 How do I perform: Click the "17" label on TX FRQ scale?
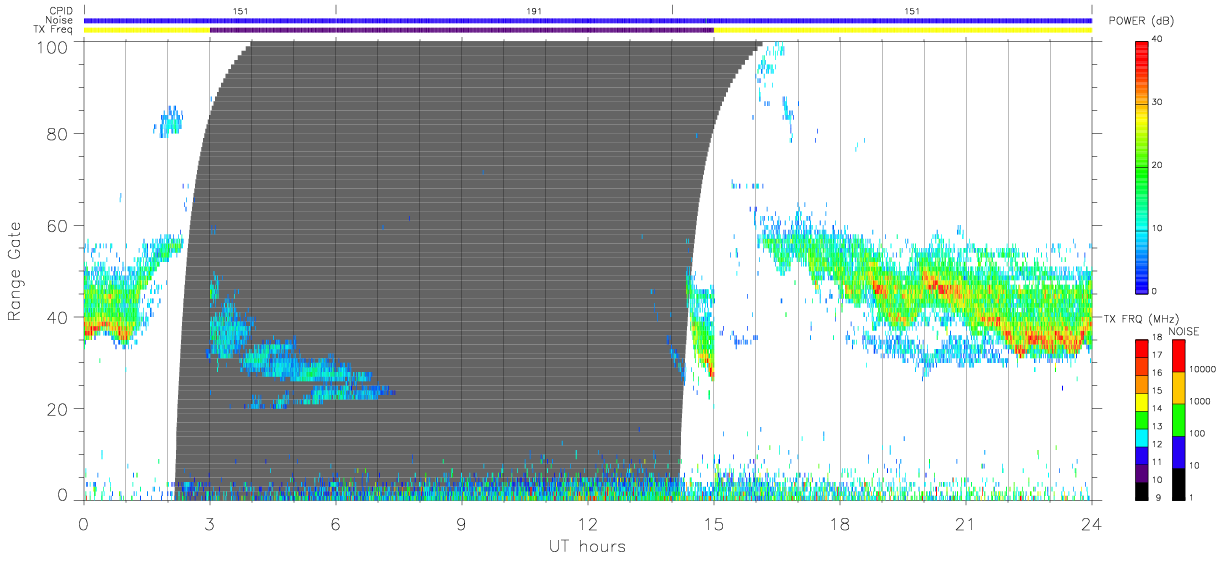(x=1157, y=355)
